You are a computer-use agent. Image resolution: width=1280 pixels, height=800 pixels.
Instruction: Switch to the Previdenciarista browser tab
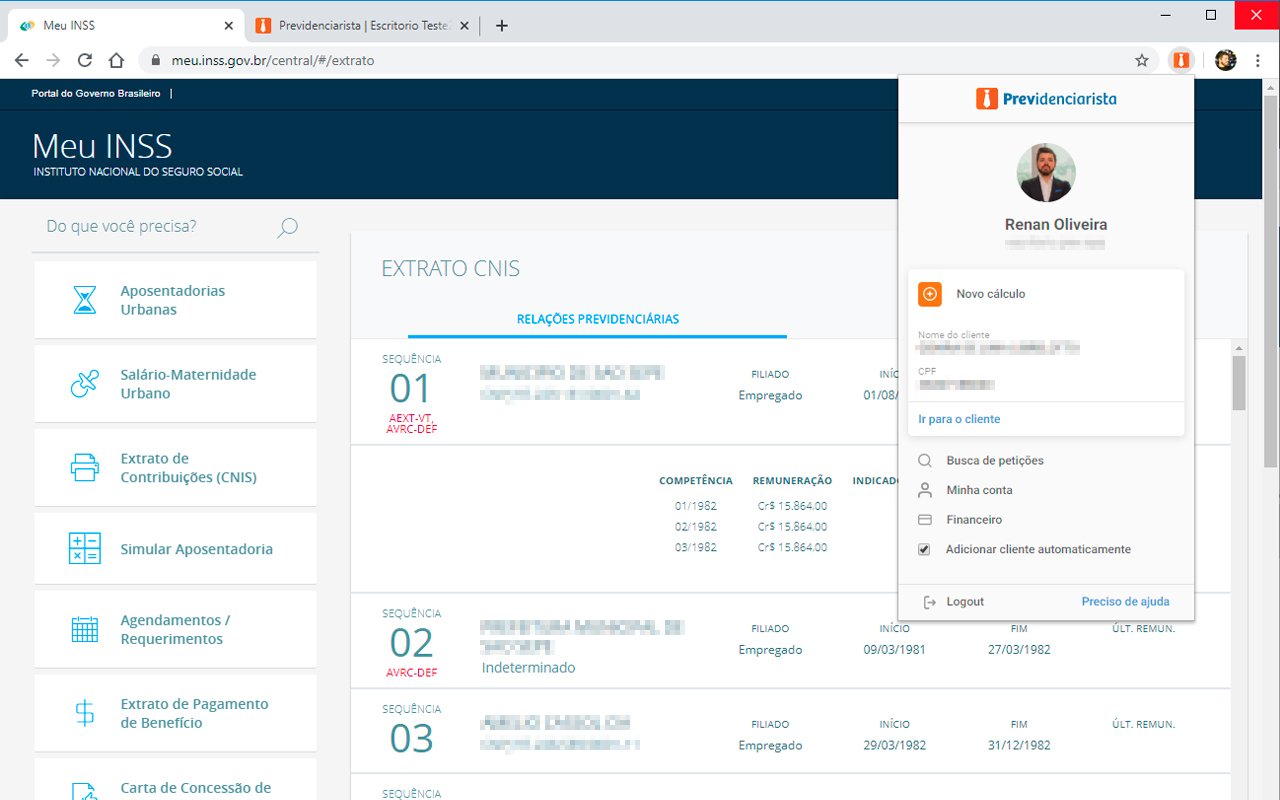pyautogui.click(x=363, y=26)
